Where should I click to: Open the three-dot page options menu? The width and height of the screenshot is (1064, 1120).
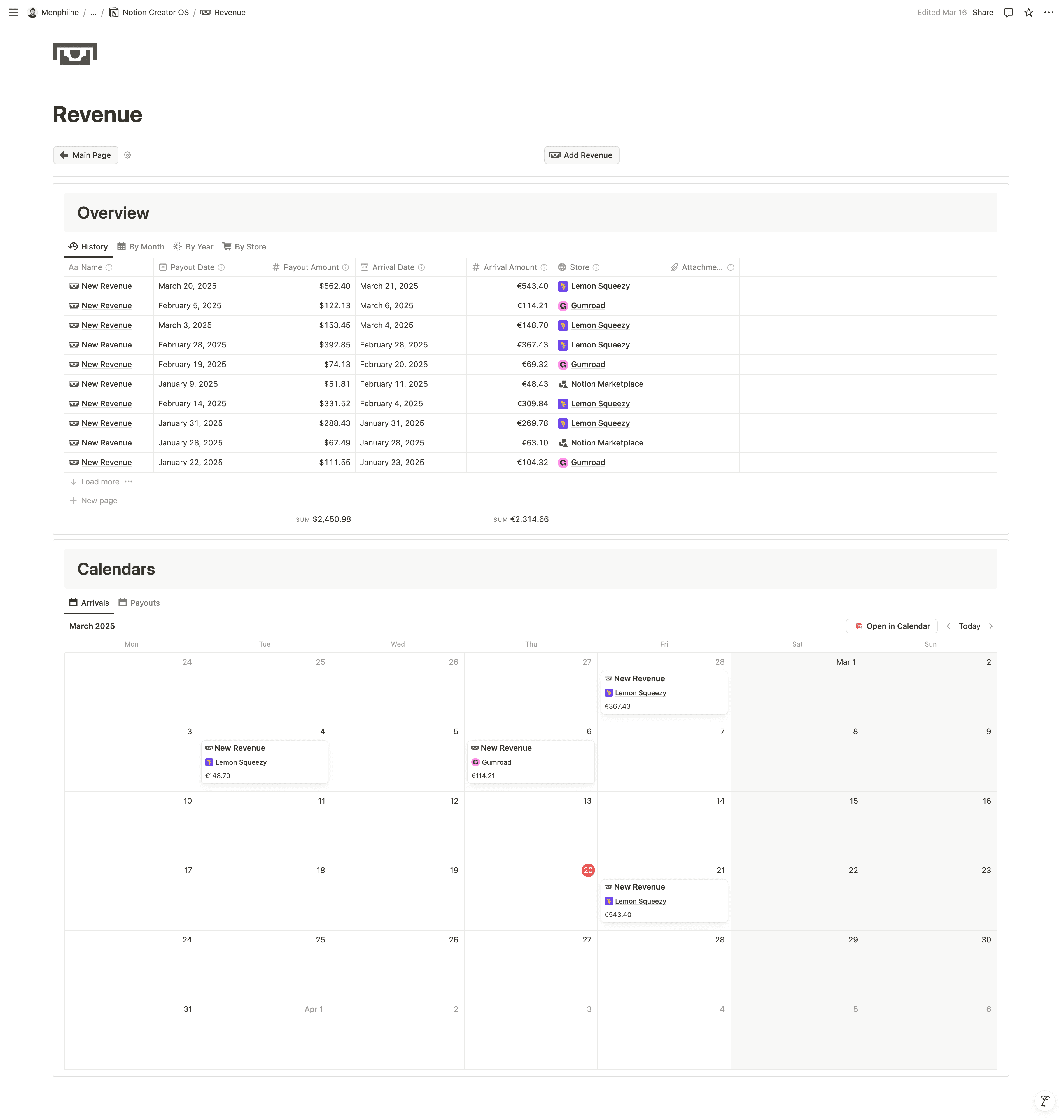[x=1049, y=13]
